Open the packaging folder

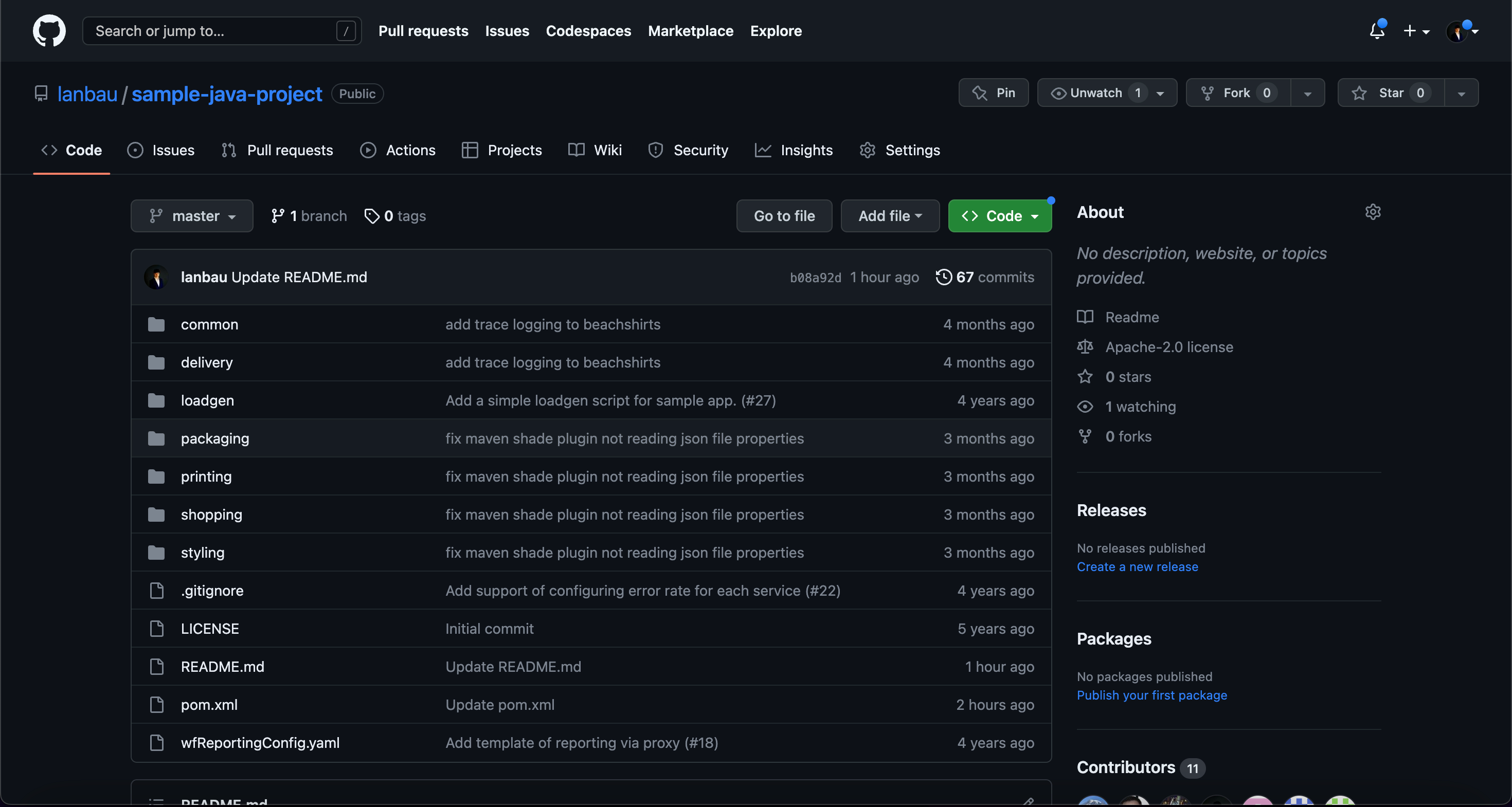(x=215, y=438)
